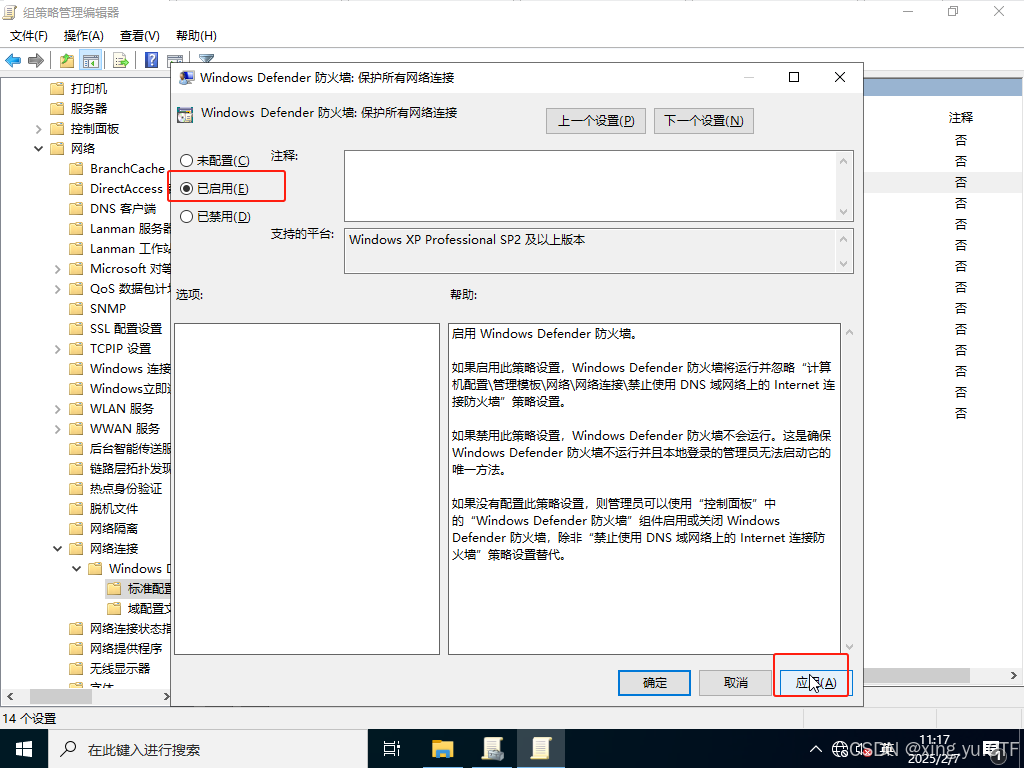Select the 已启用 radio button
This screenshot has width=1024, height=768.
click(186, 189)
